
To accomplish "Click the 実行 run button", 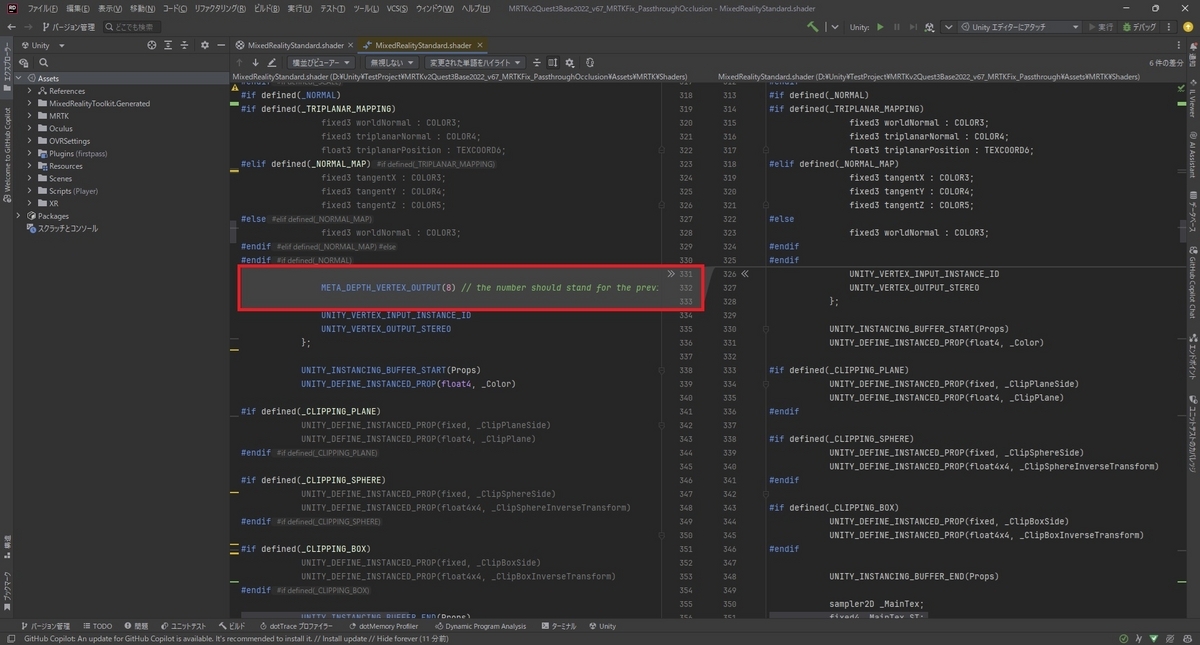I will pos(1100,27).
